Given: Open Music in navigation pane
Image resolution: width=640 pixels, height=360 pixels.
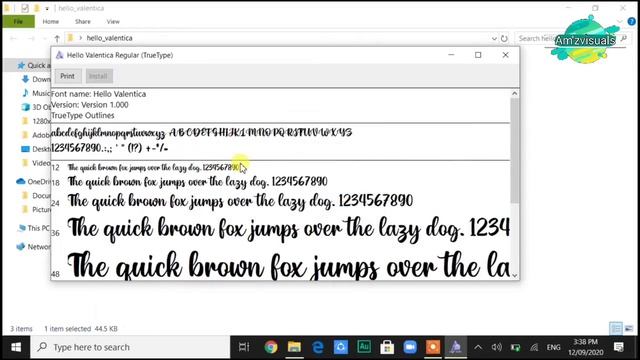Looking at the screenshot, I should tap(36, 93).
